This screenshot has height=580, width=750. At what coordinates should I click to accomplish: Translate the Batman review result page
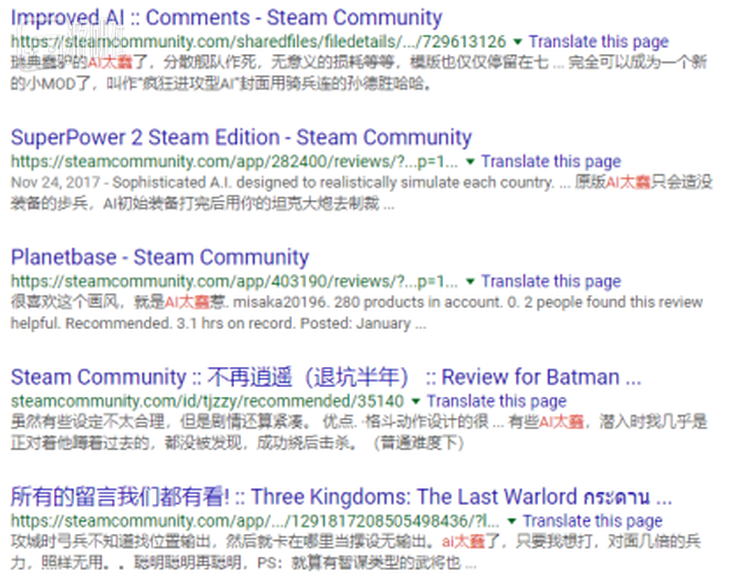(496, 401)
